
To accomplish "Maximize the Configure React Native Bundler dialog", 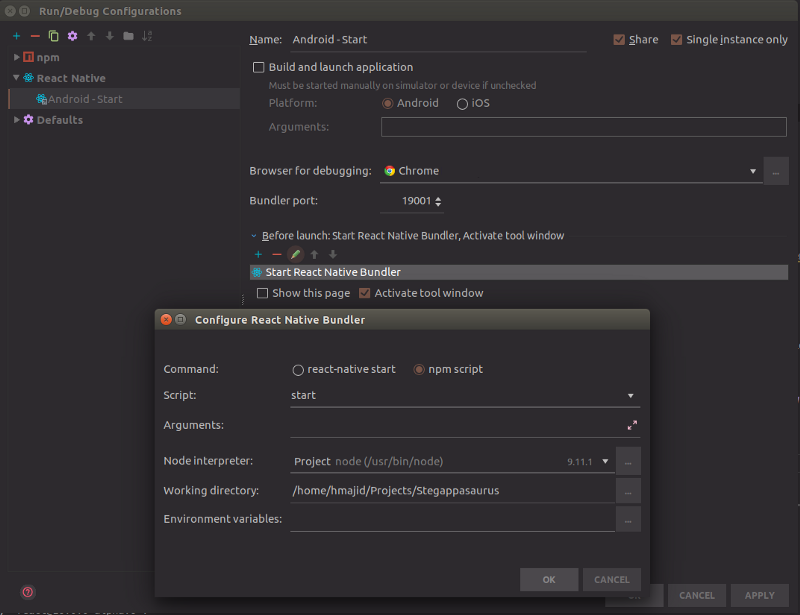I will point(181,319).
